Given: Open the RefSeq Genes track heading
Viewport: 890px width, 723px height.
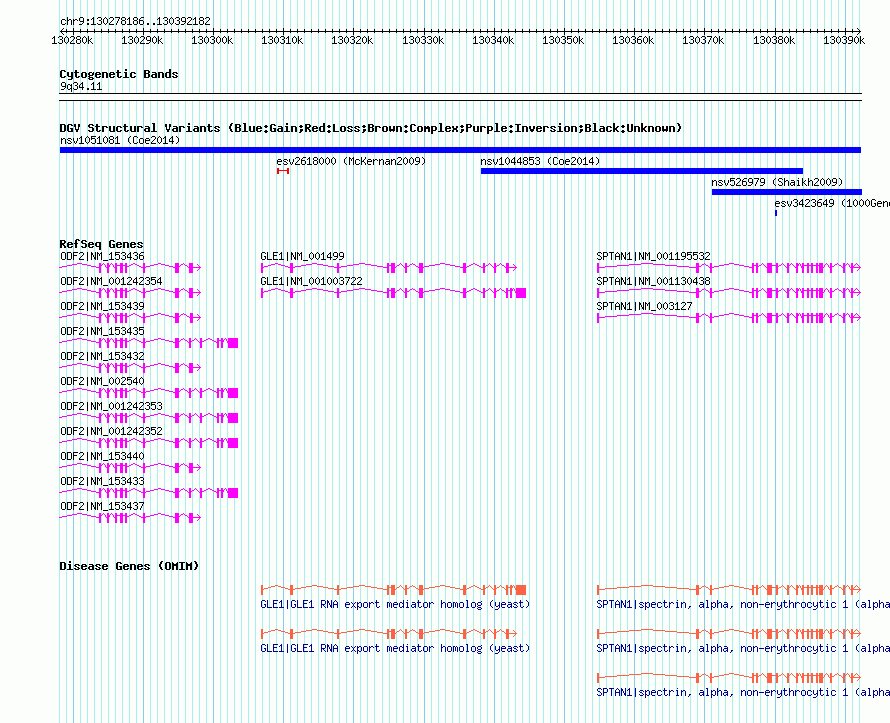Looking at the screenshot, I should (102, 244).
